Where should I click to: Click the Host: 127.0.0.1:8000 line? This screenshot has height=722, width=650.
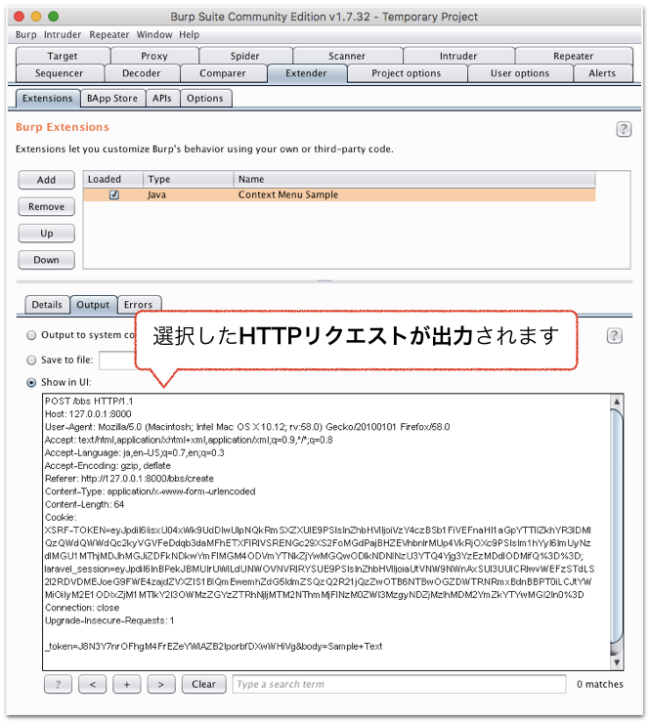pyautogui.click(x=88, y=414)
